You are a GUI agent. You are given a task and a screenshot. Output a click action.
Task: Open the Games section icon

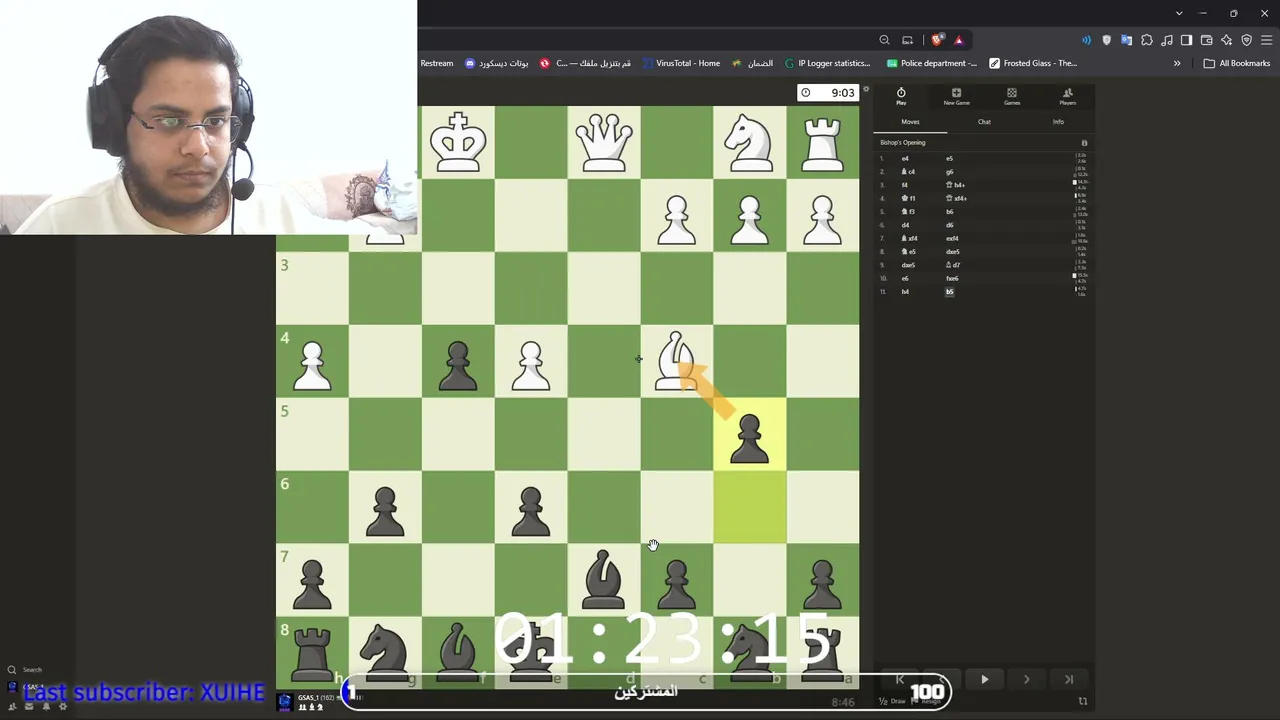(1012, 96)
